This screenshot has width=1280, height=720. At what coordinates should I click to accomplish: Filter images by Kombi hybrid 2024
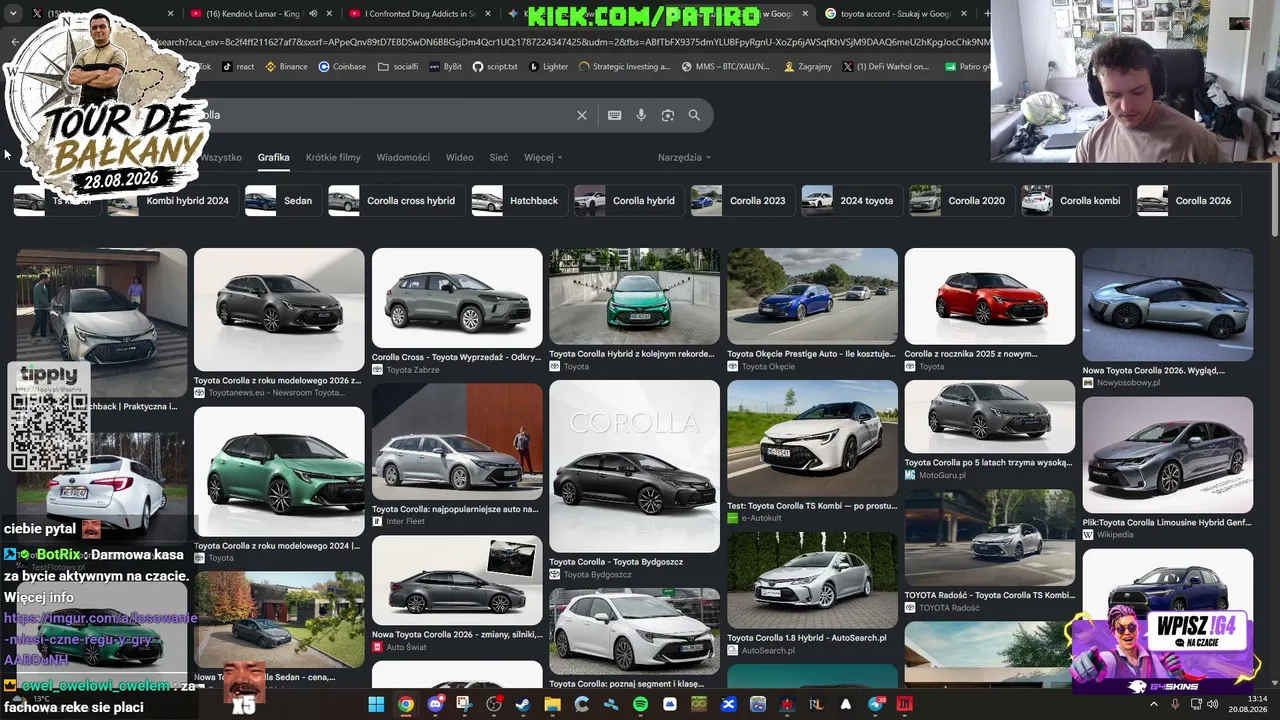coord(171,200)
